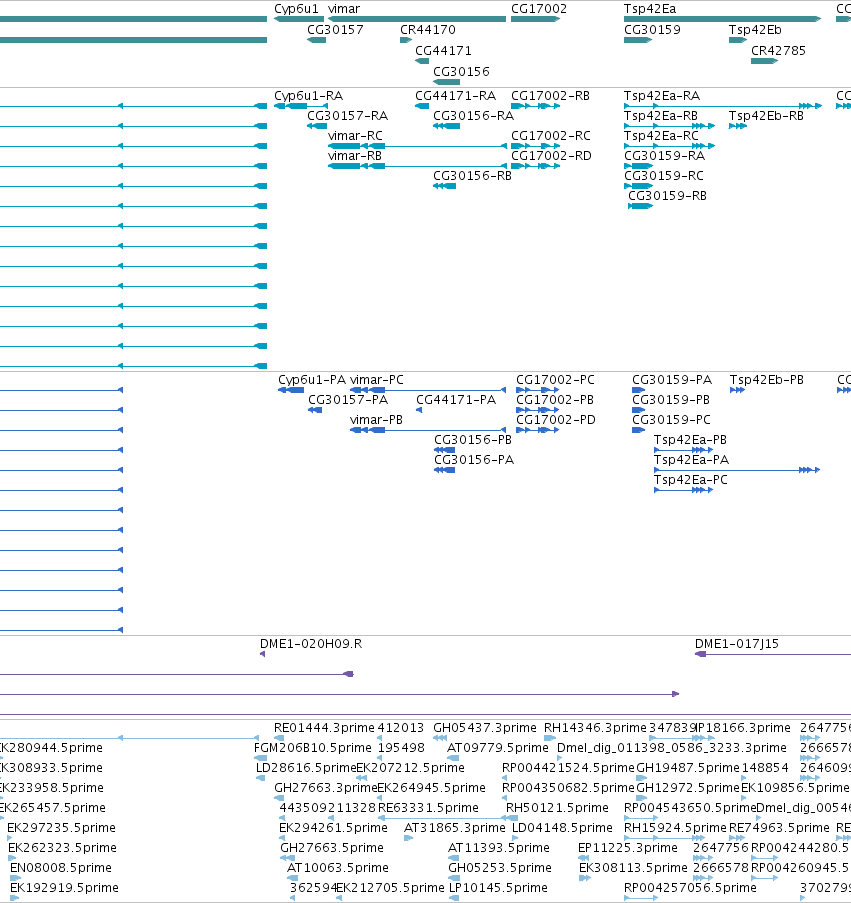Image resolution: width=851 pixels, height=903 pixels.
Task: Click the EK297235.5prime EST label
Action: click(x=62, y=828)
